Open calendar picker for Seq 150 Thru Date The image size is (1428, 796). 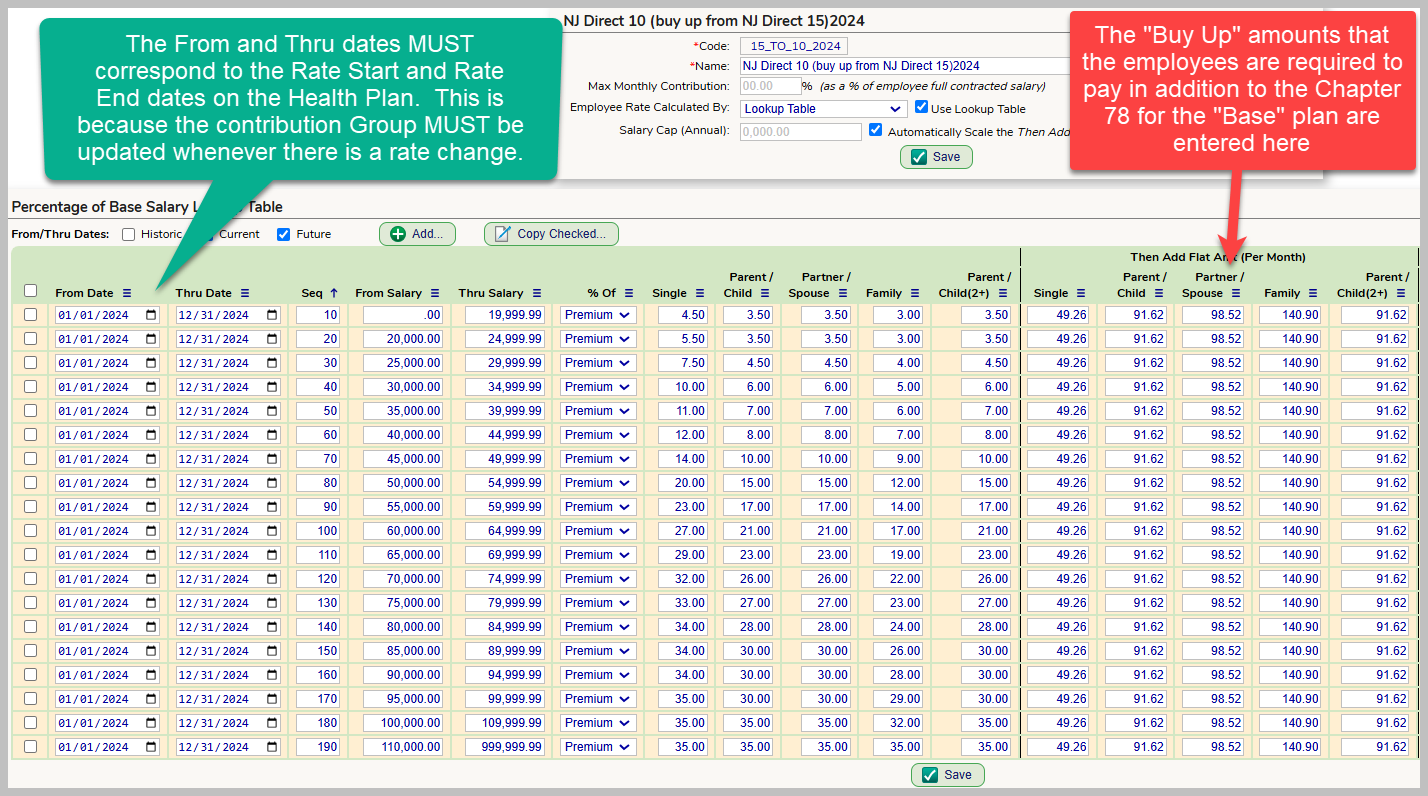(x=272, y=651)
